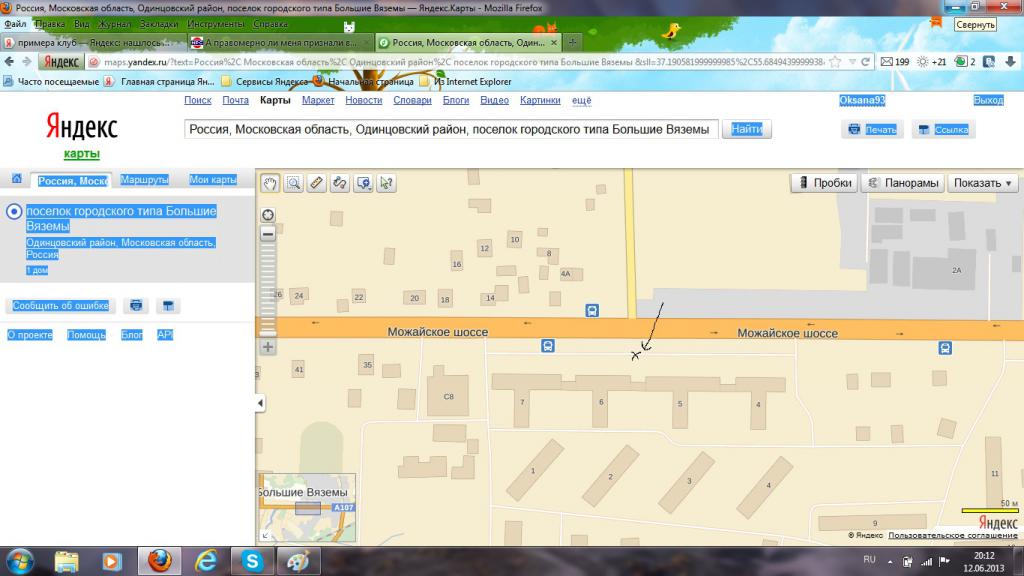
Task: Click the Ссылка link button at top right
Action: [943, 129]
